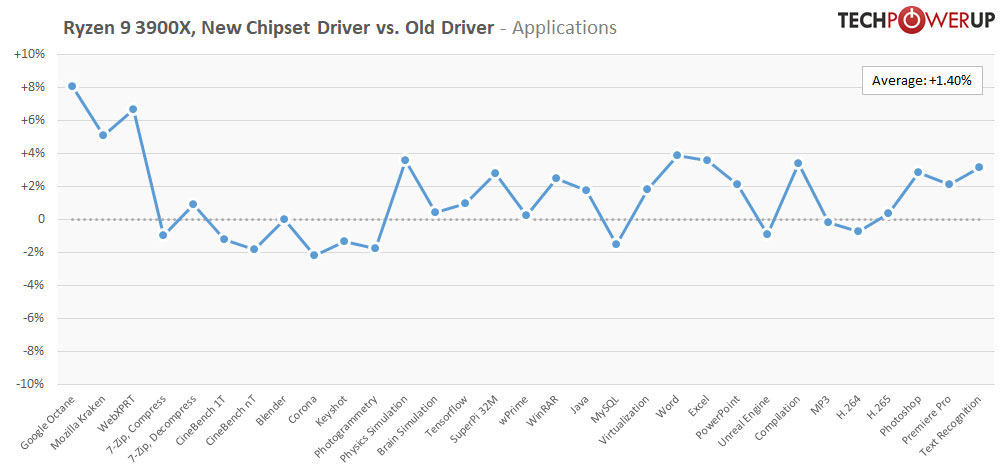The image size is (1003, 472).
Task: Select the Java data point
Action: click(586, 190)
